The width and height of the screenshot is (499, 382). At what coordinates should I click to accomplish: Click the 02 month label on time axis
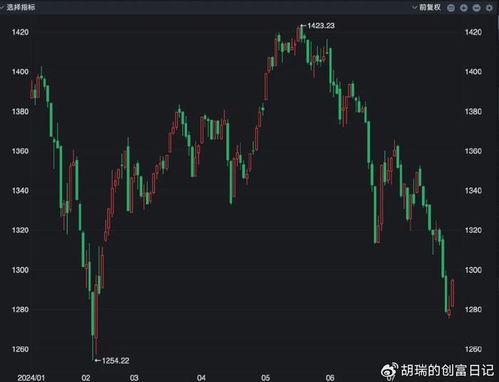tap(86, 378)
